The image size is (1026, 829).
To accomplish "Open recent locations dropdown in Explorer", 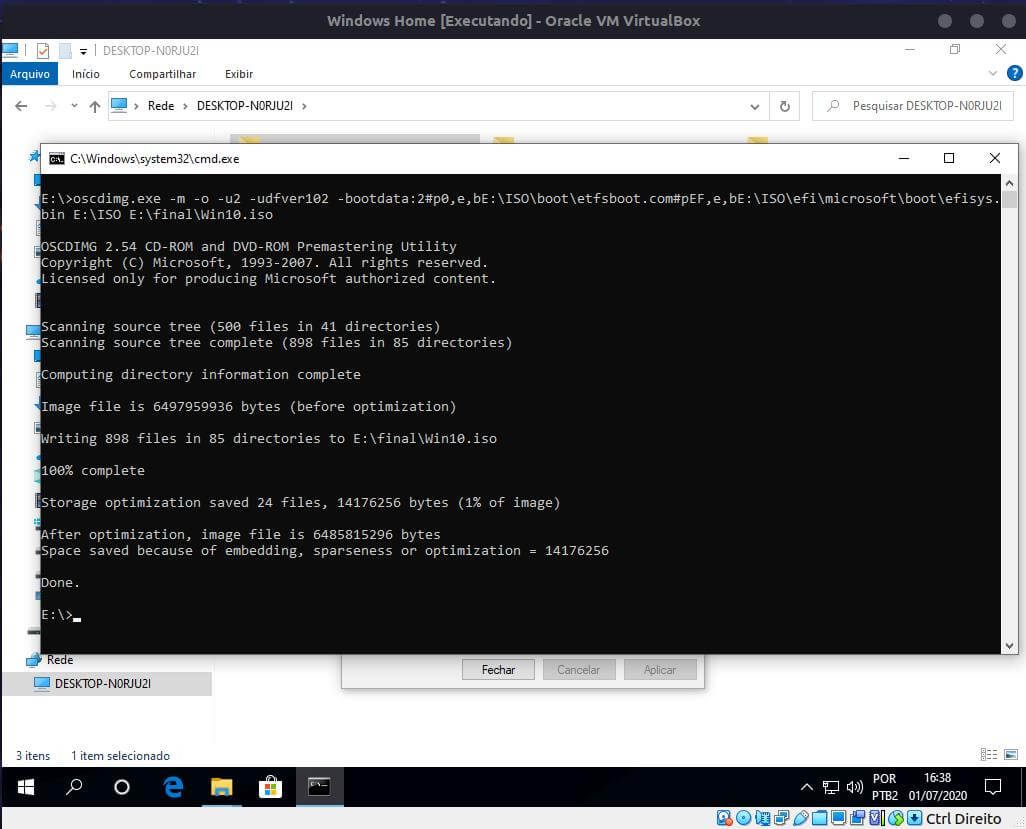I will tap(74, 106).
